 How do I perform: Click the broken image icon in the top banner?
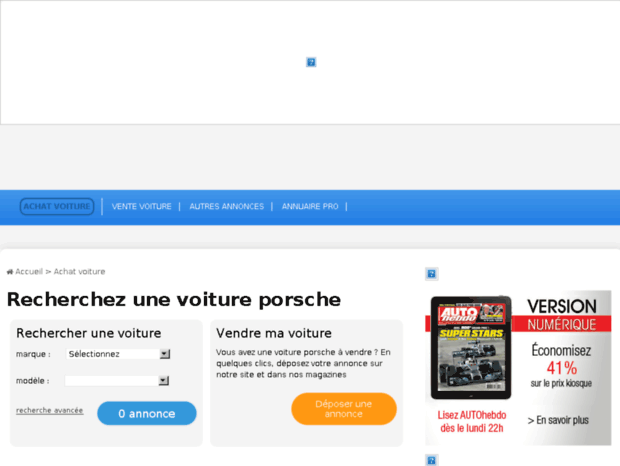point(311,62)
